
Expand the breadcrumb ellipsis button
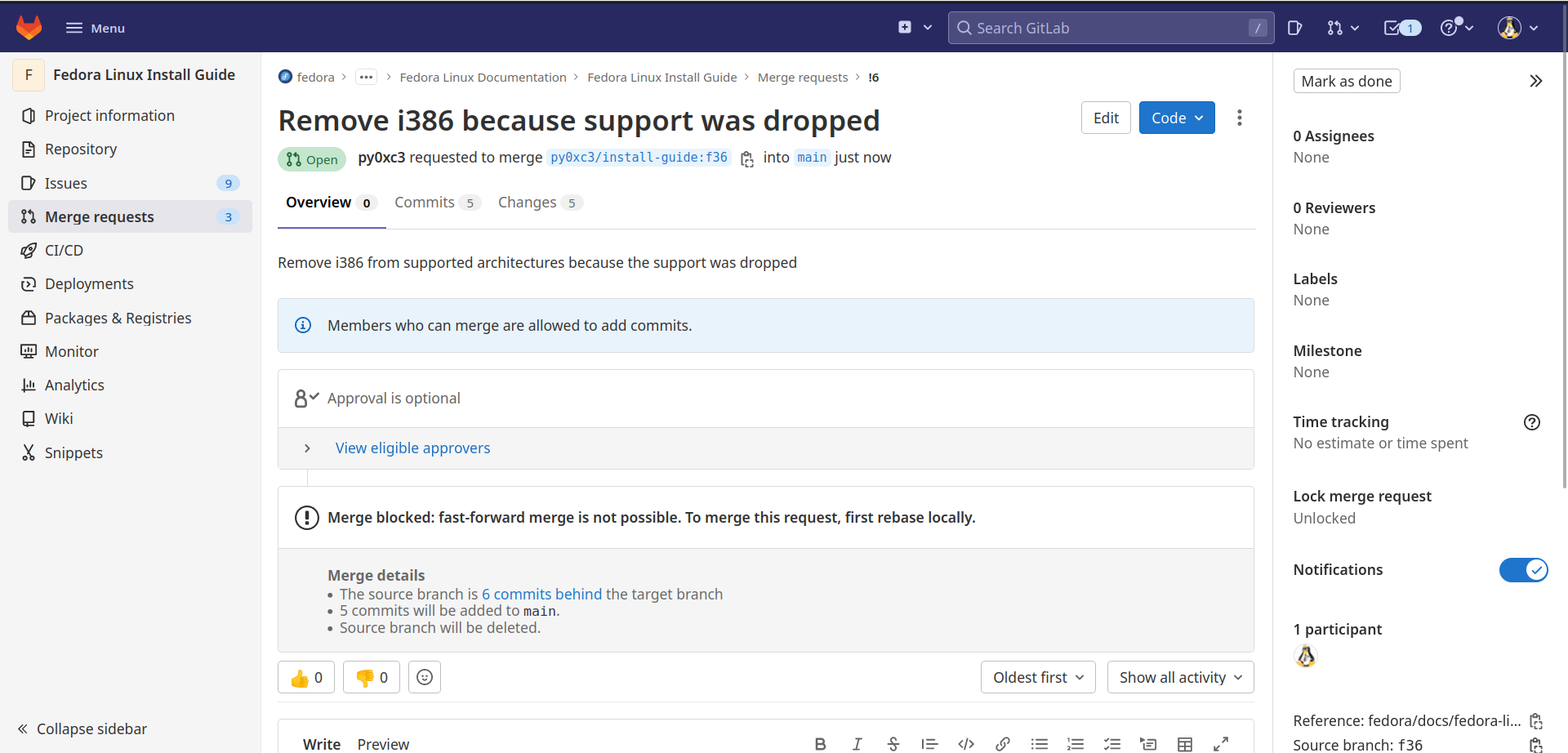[366, 77]
